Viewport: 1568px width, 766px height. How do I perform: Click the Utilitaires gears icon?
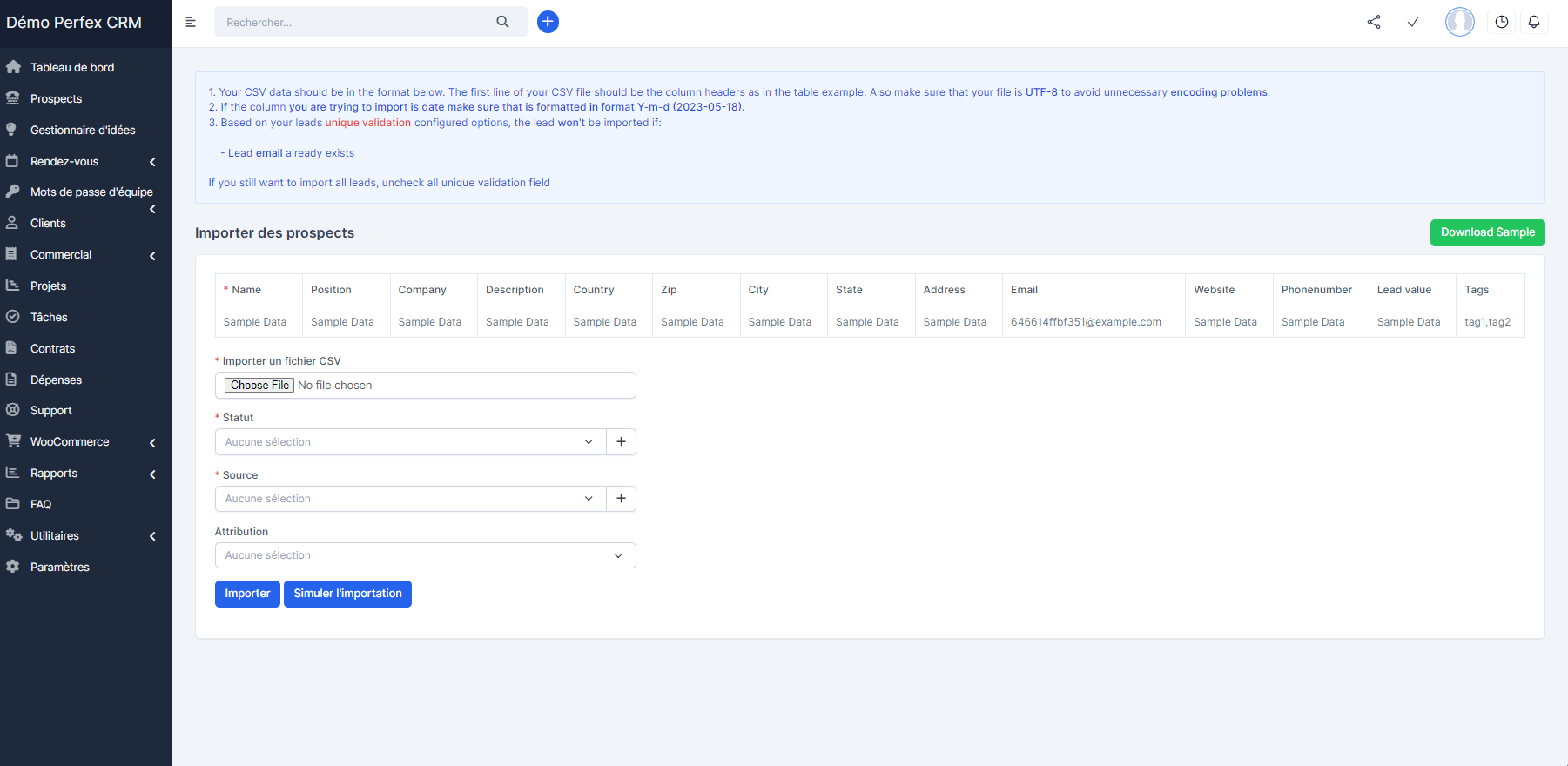tap(14, 535)
